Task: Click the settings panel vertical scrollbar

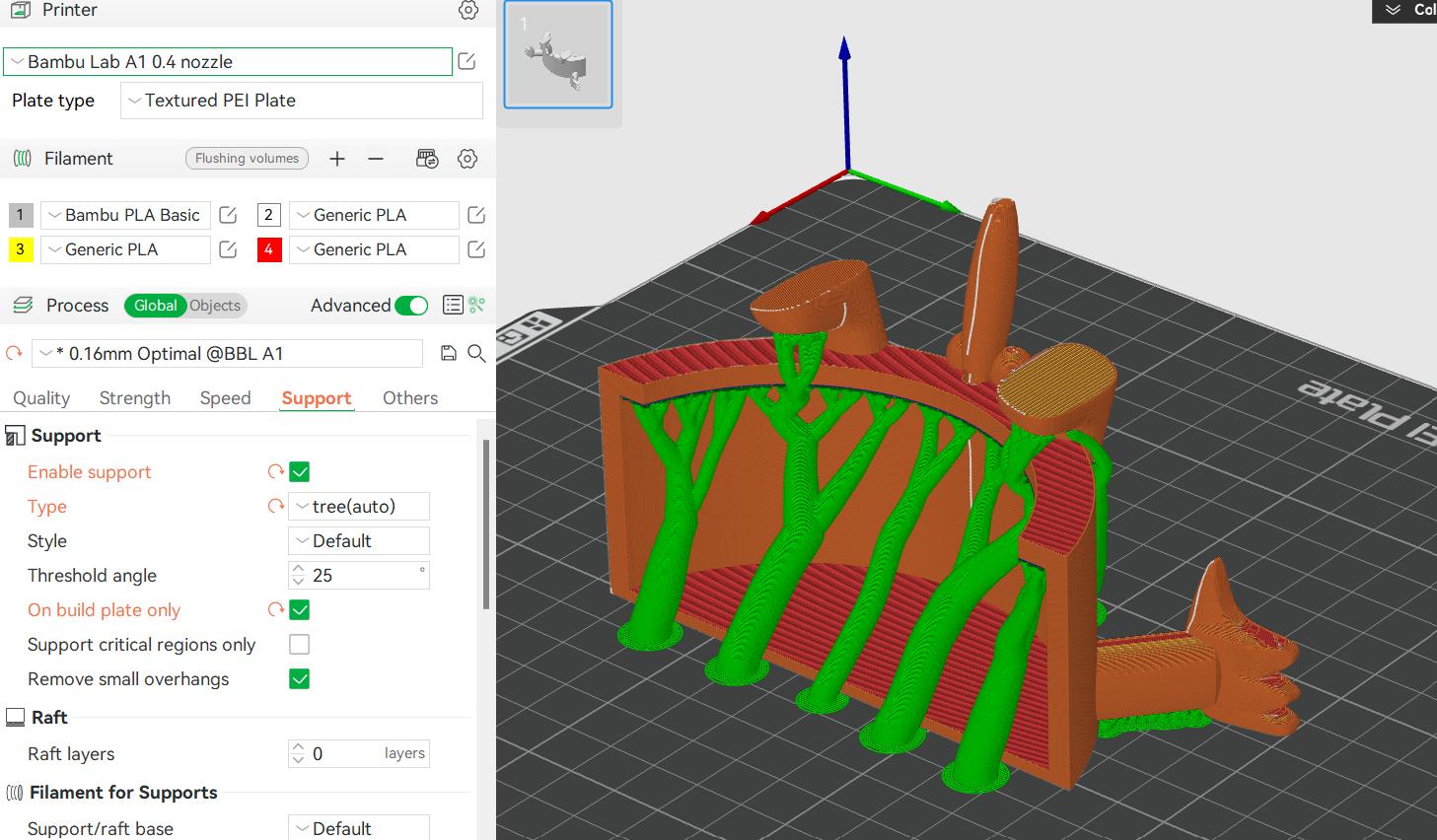Action: click(x=485, y=524)
